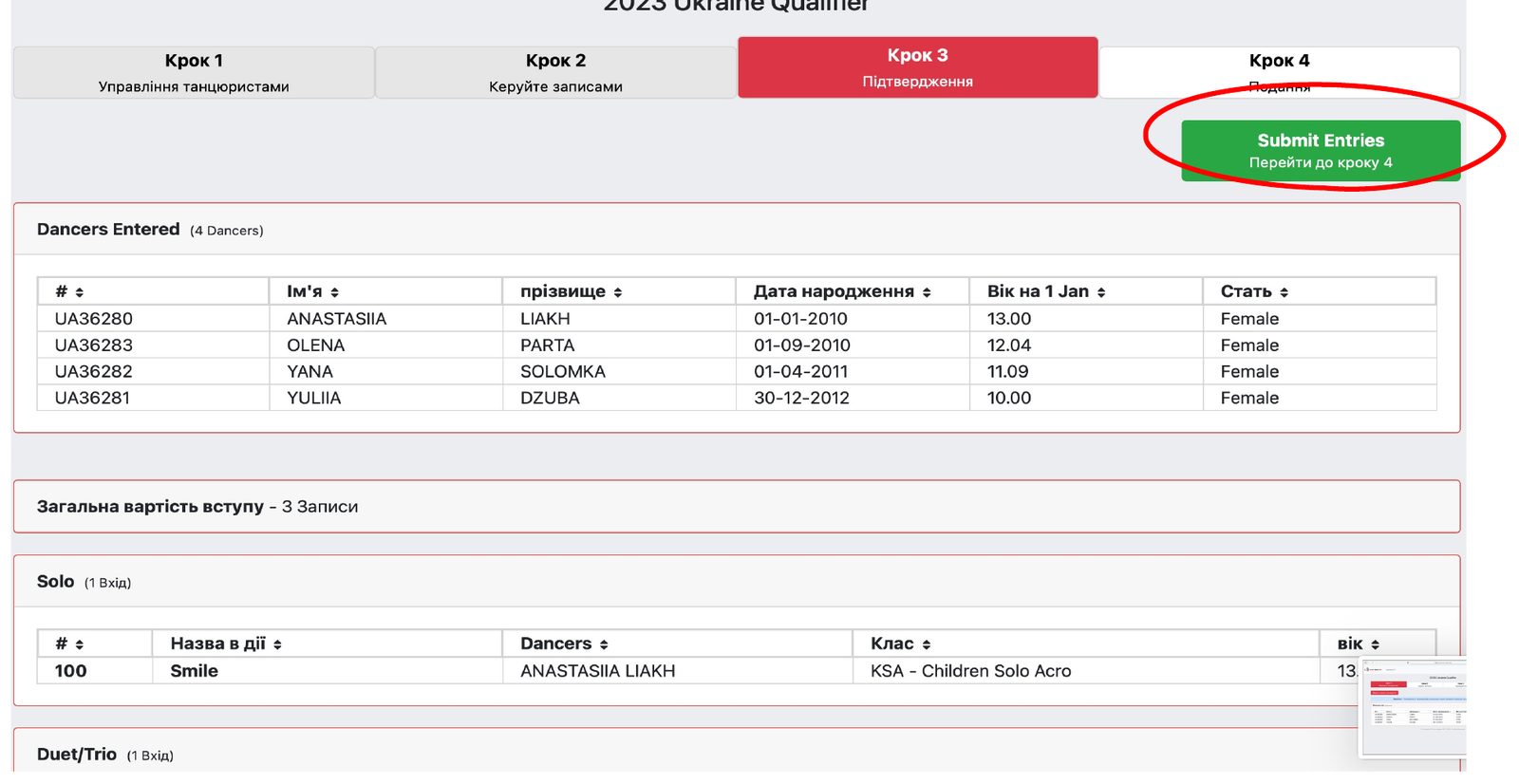This screenshot has width=1519, height=784.
Task: Click the Загальна вартість вступу heading
Action: 150,507
